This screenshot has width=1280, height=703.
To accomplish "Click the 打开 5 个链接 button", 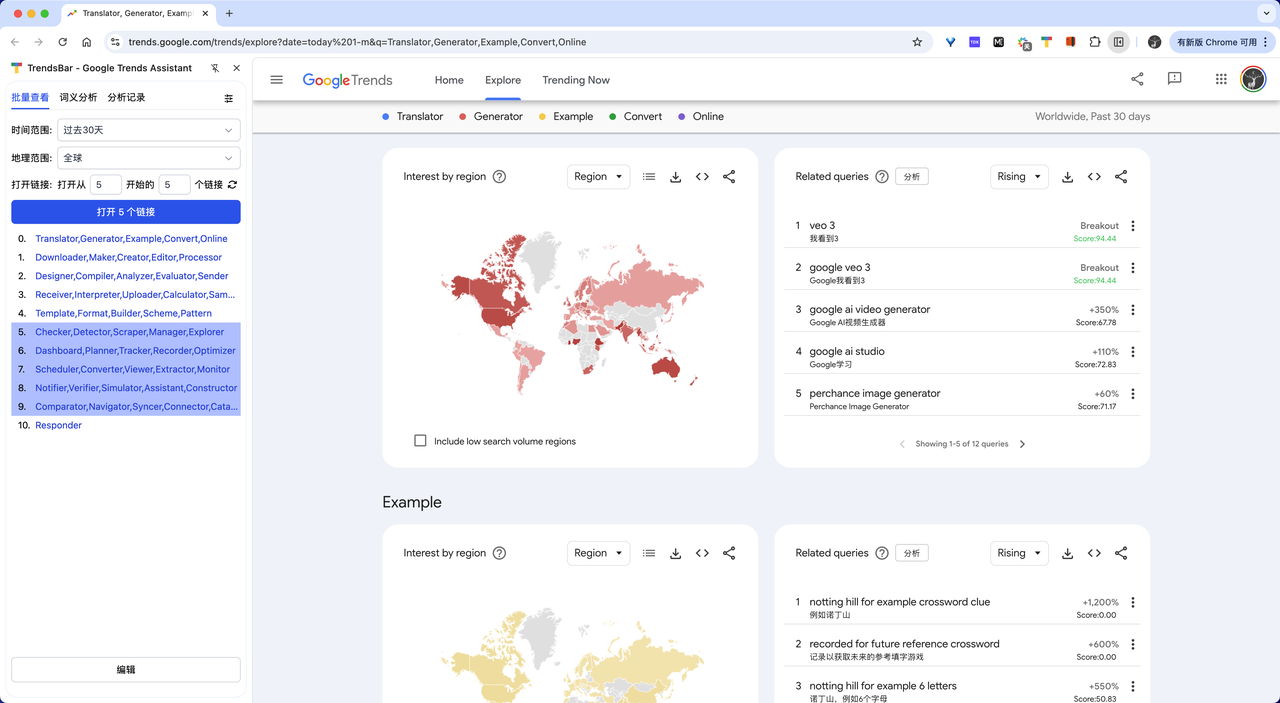I will click(x=126, y=212).
